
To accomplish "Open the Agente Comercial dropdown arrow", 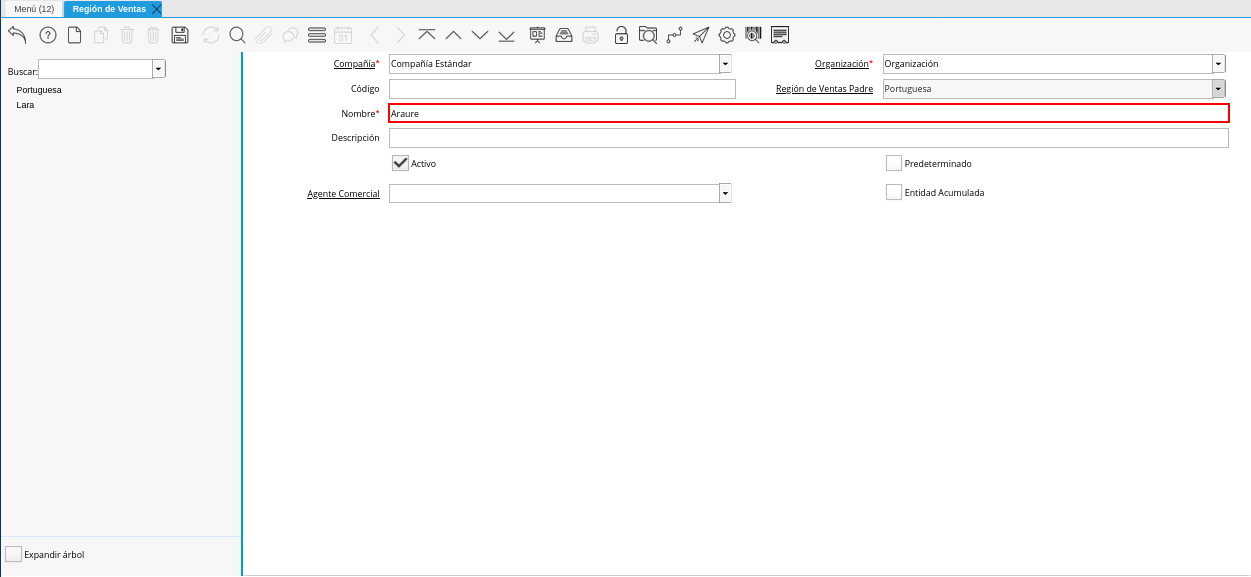I will [725, 193].
